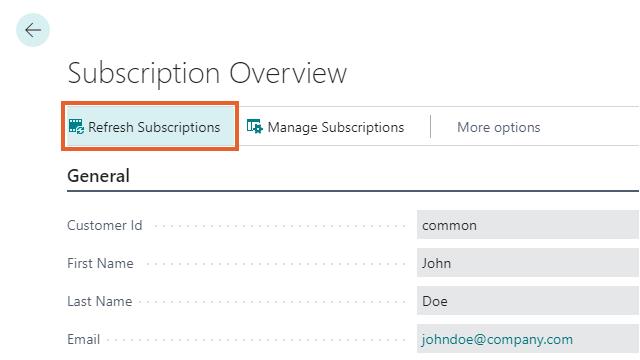Click the dotted leader beside Last Name
The image size is (640, 360).
(271, 302)
